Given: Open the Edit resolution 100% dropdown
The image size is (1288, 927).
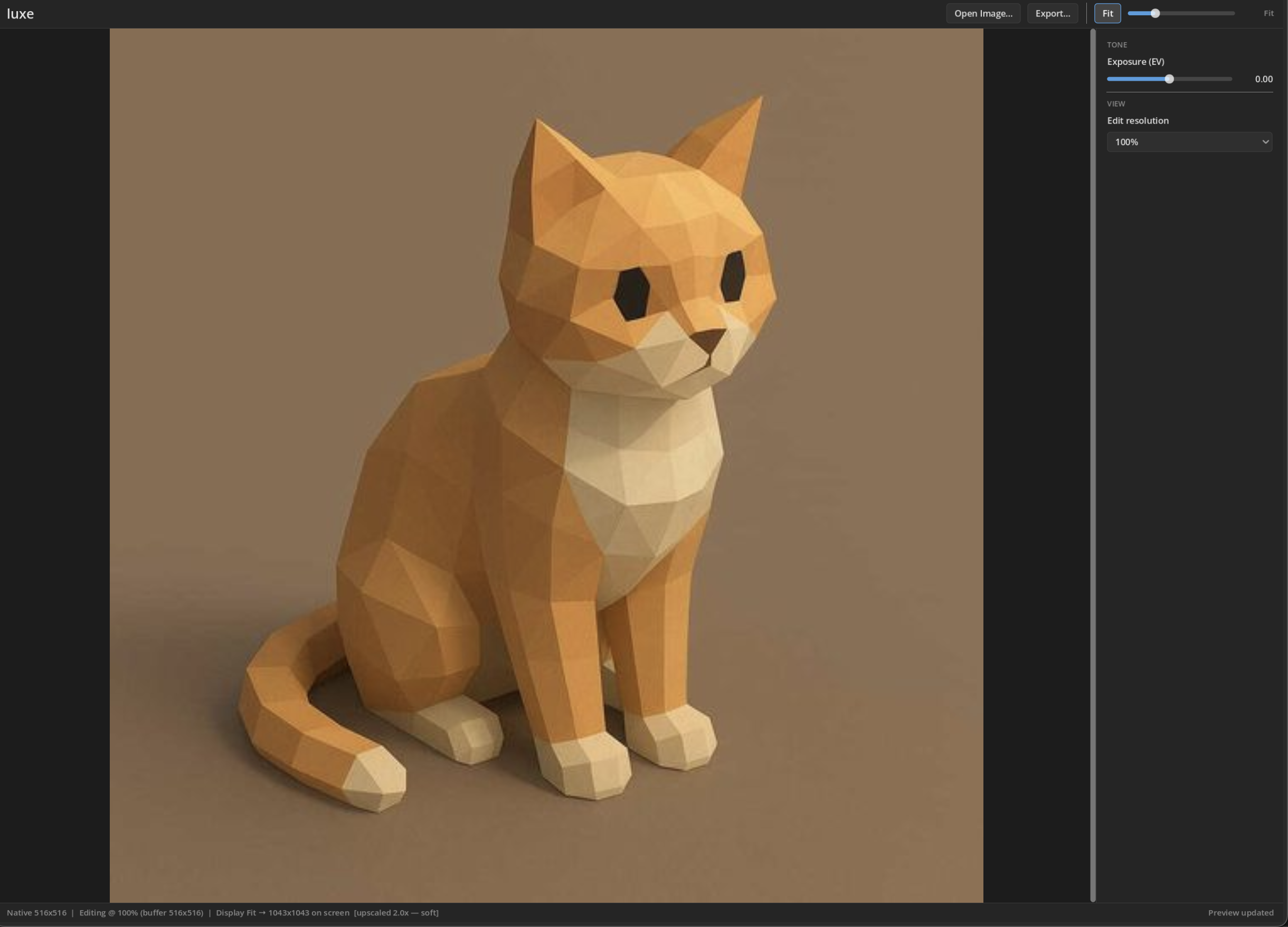Looking at the screenshot, I should [1189, 142].
